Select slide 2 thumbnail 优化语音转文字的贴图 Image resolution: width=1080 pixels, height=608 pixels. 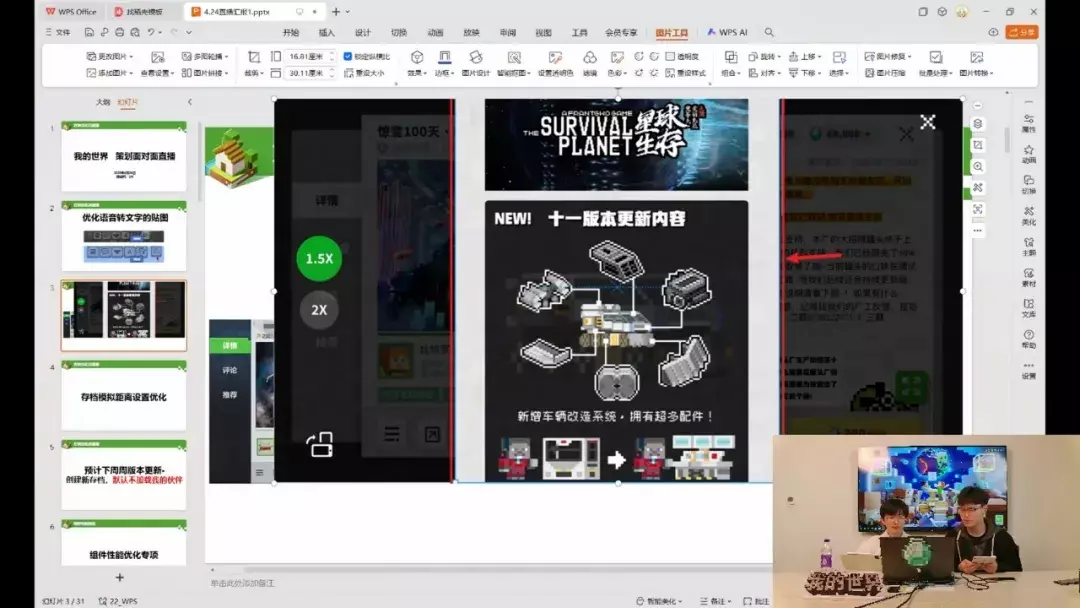[124, 236]
